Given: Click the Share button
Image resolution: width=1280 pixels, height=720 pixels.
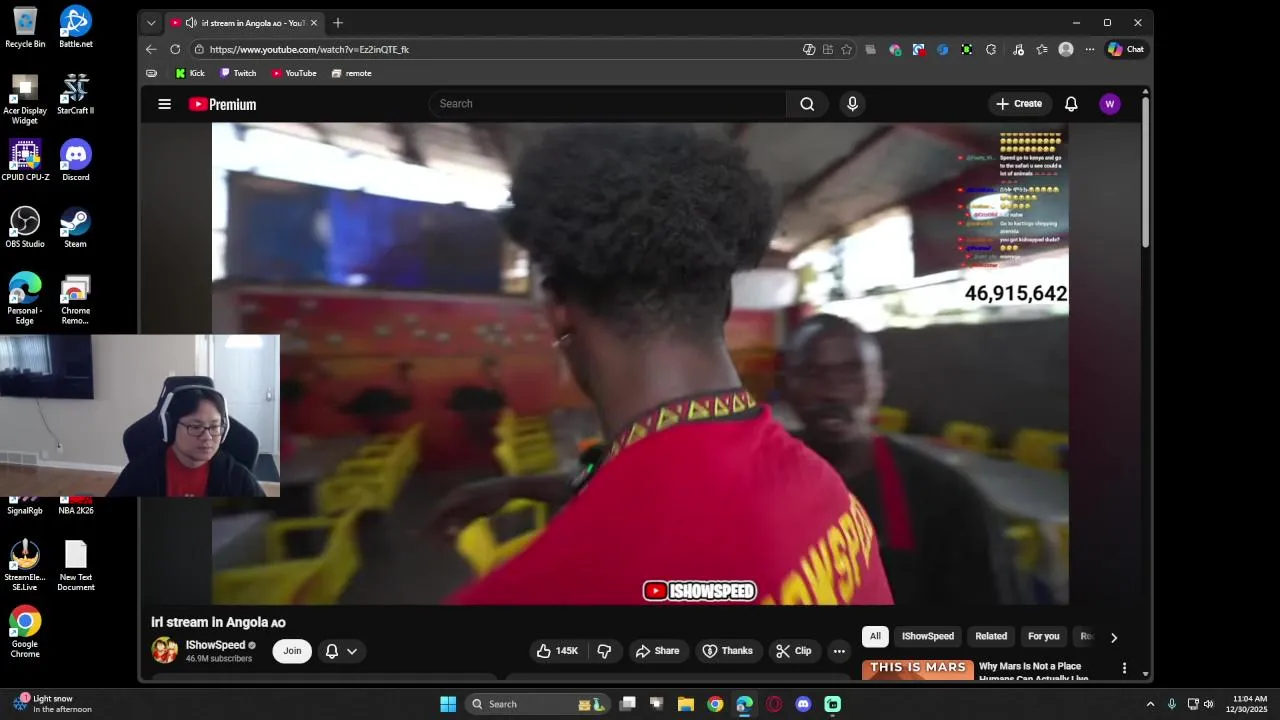Looking at the screenshot, I should (657, 651).
